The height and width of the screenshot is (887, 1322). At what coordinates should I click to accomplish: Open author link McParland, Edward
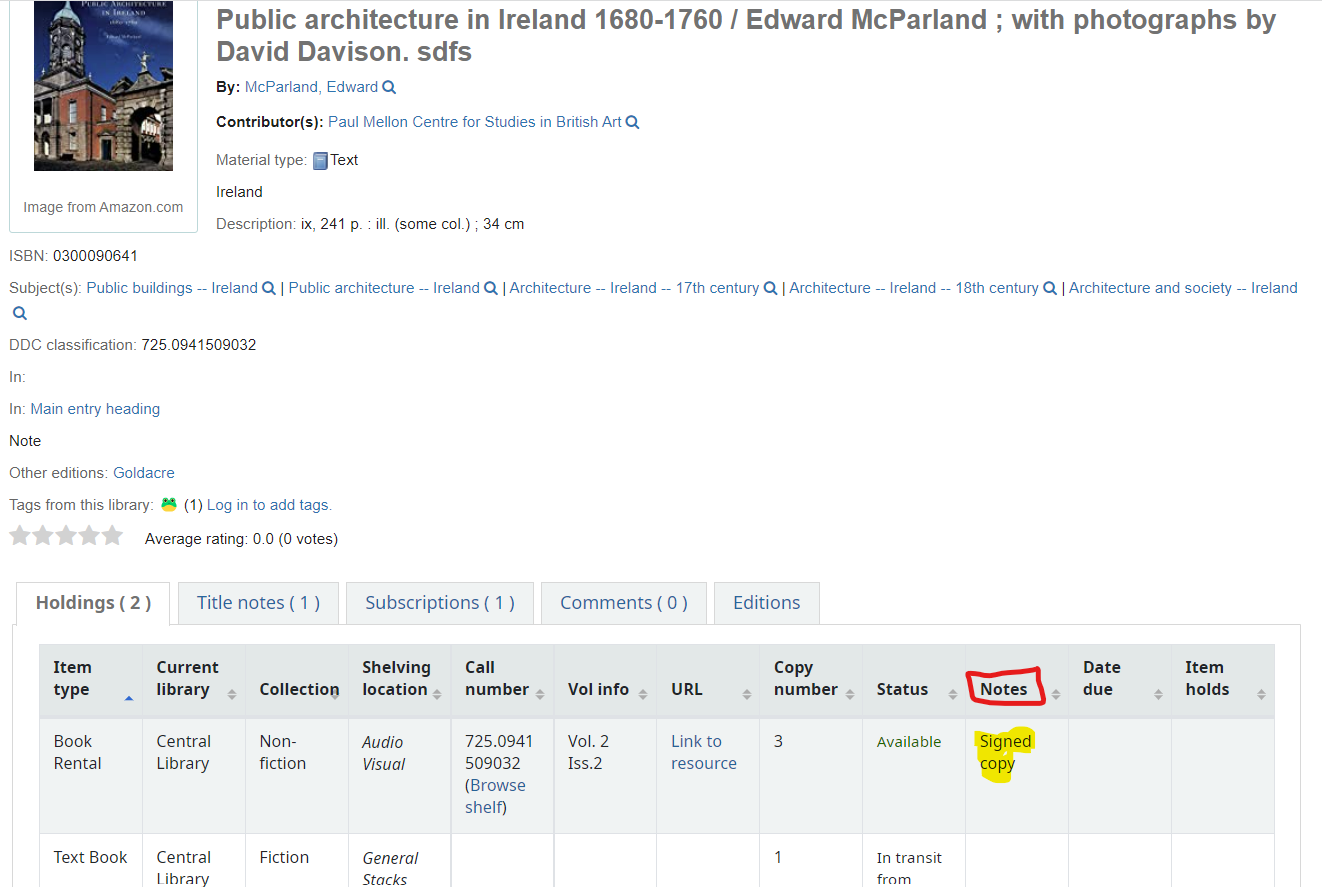[x=311, y=87]
